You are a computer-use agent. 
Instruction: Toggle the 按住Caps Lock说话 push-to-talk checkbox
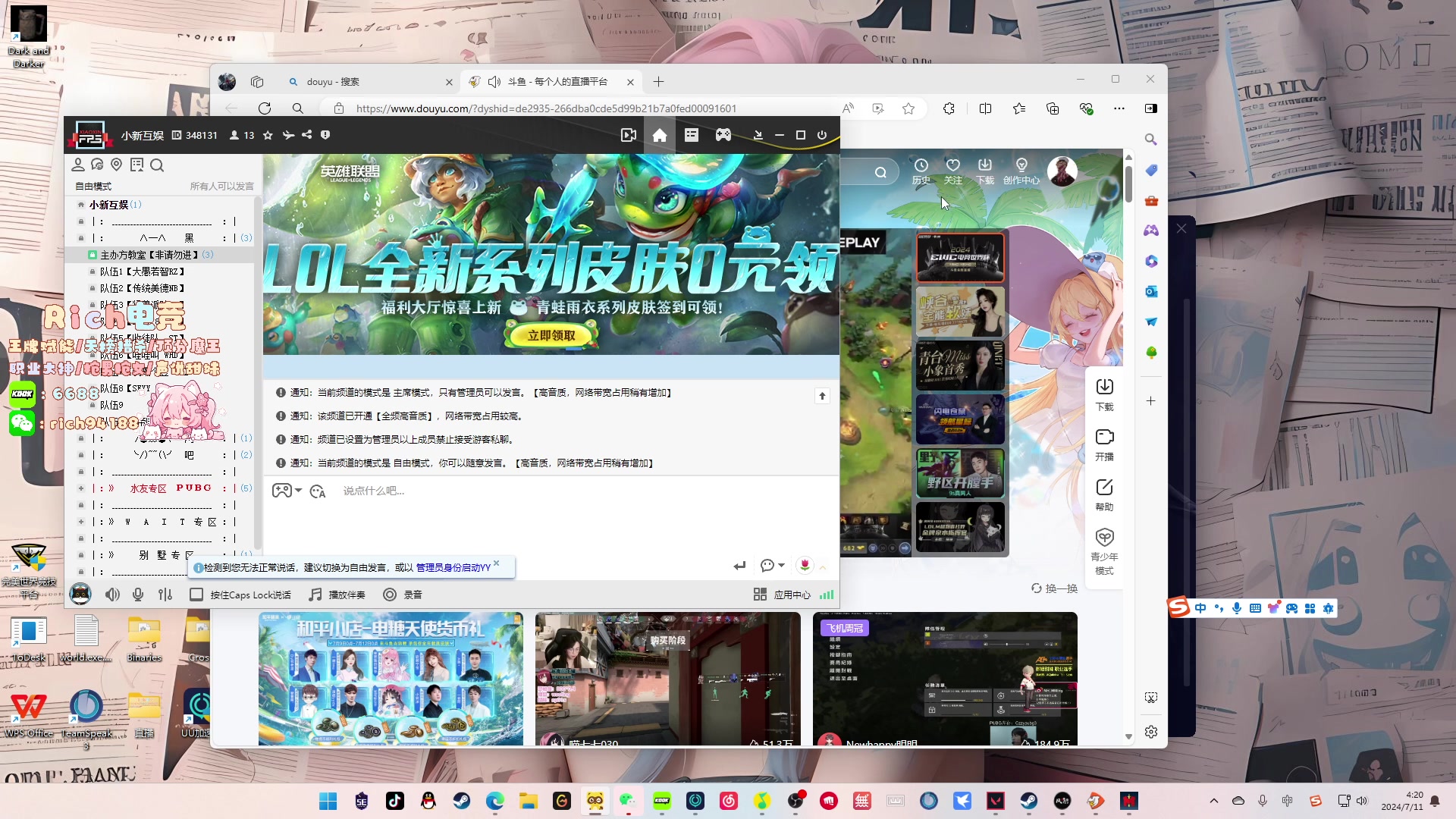pos(196,595)
